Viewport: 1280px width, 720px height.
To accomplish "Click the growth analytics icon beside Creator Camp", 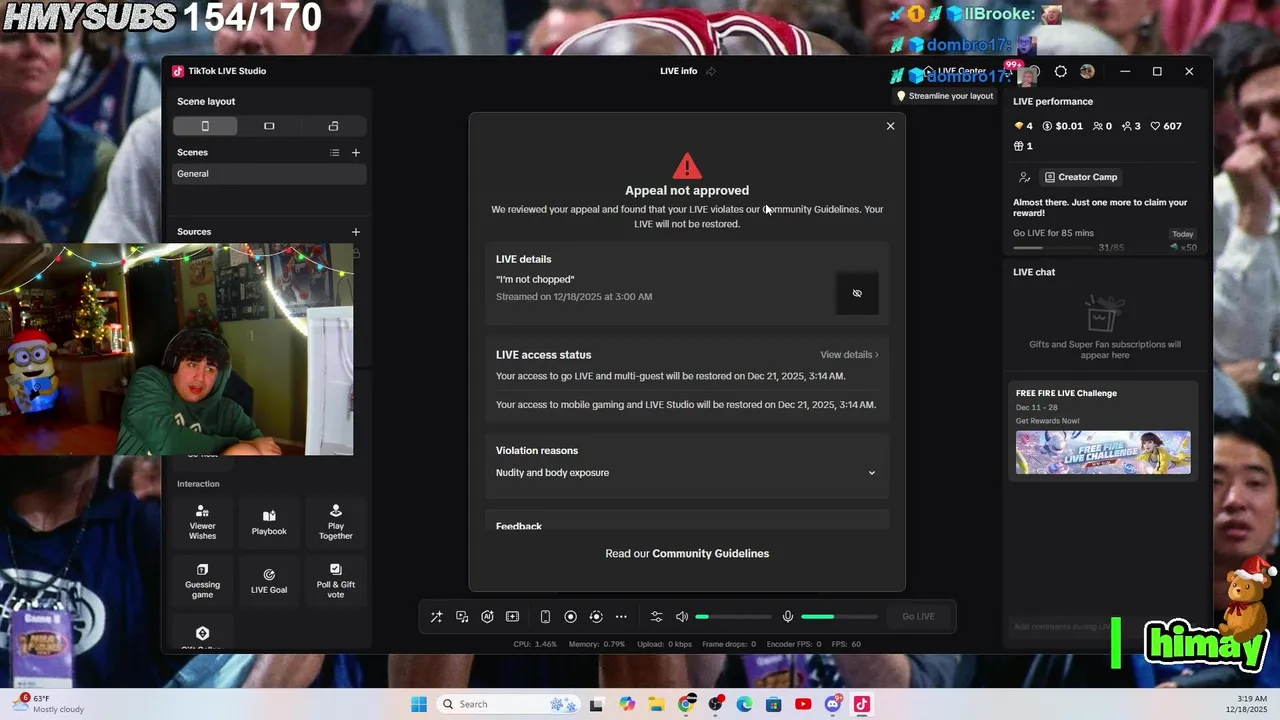I will [x=1024, y=177].
